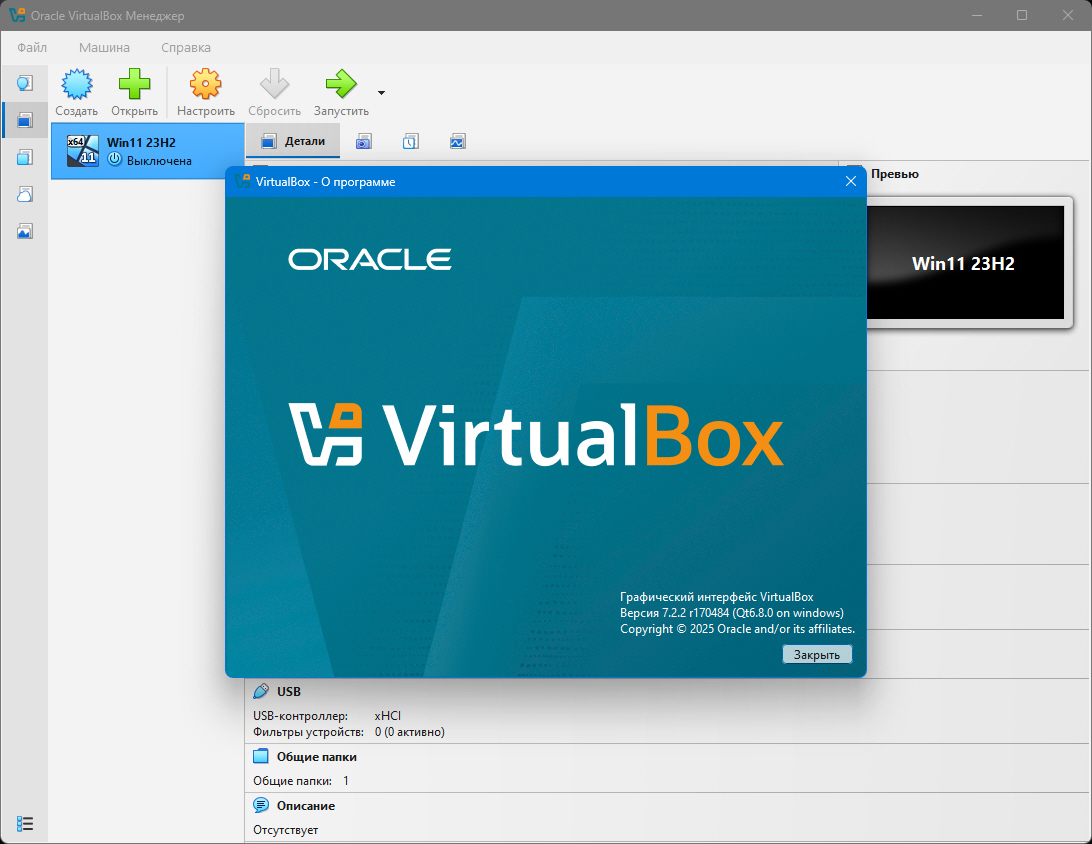Toggle the list view icon at bottom of sidebar
The height and width of the screenshot is (844, 1092).
pyautogui.click(x=24, y=824)
